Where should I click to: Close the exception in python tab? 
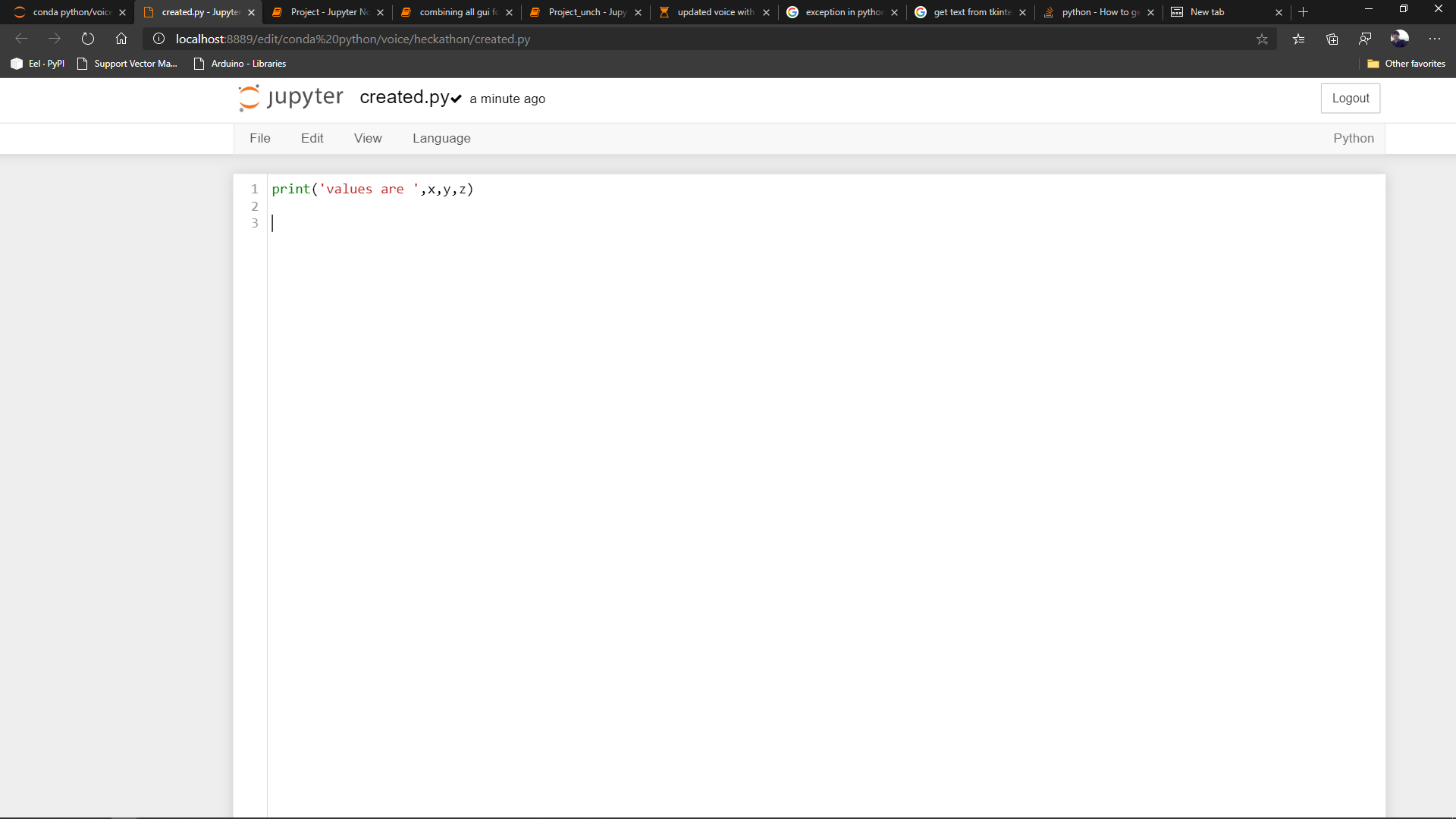[x=895, y=13]
